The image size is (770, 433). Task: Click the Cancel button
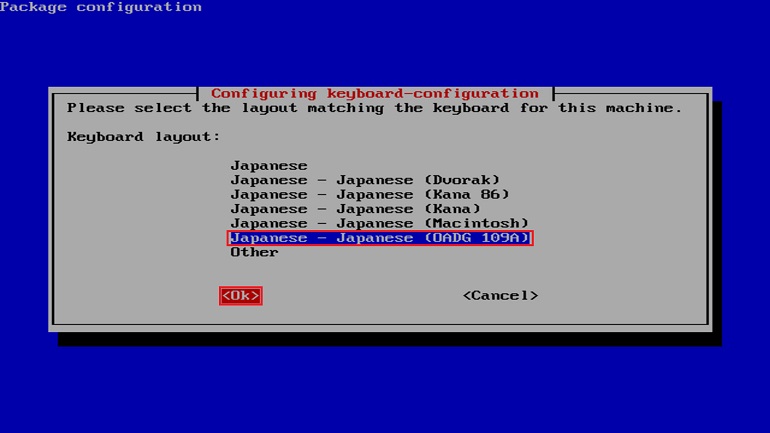[500, 296]
